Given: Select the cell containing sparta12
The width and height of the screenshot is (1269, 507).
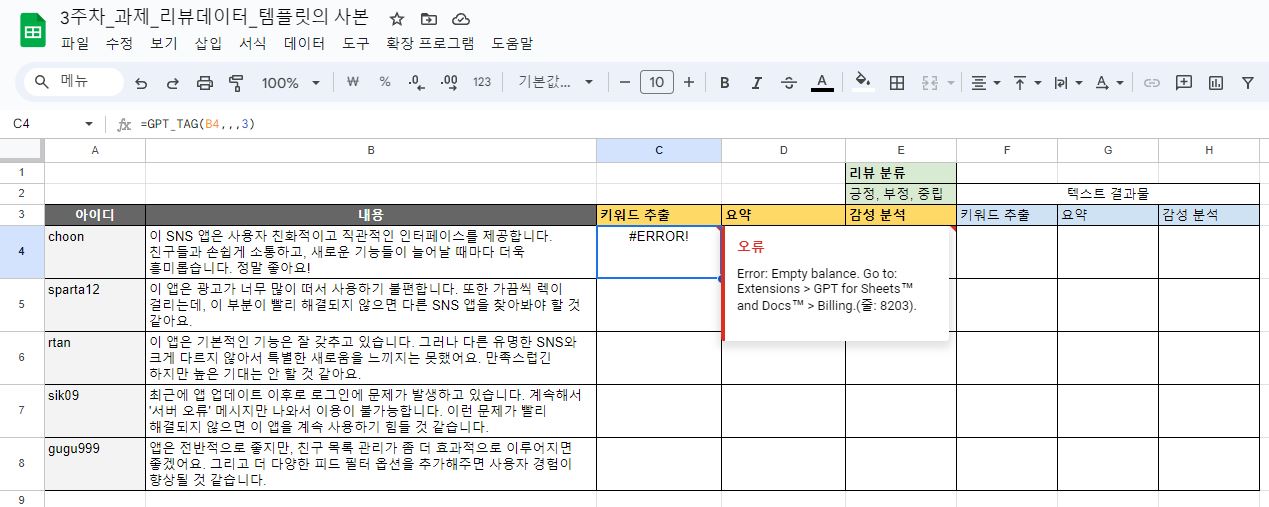Looking at the screenshot, I should [x=95, y=305].
